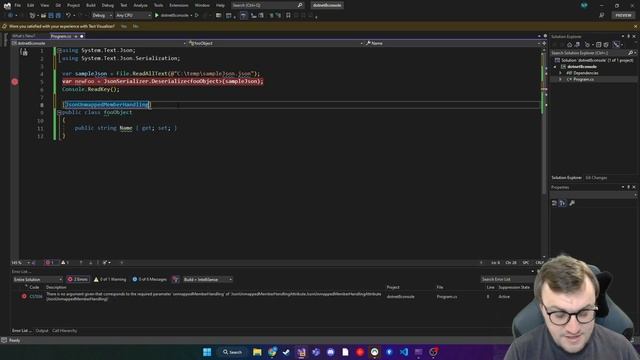Switch to the Output tab
Image resolution: width=640 pixels, height=360 pixels.
tap(42, 331)
